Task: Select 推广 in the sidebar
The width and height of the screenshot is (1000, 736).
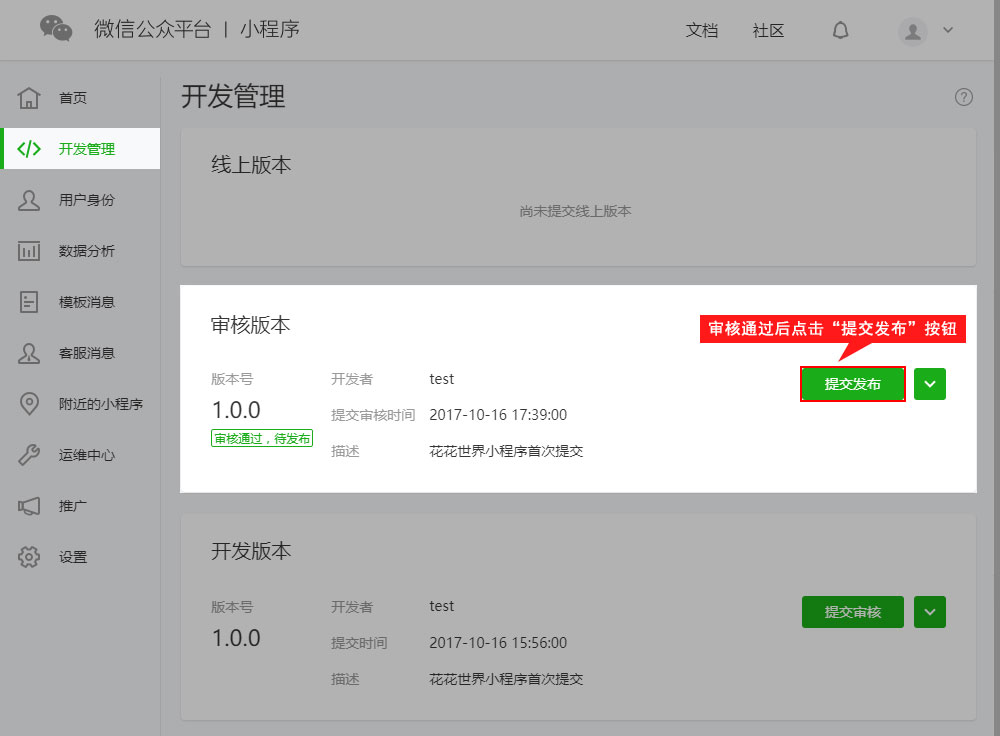Action: pyautogui.click(x=73, y=506)
